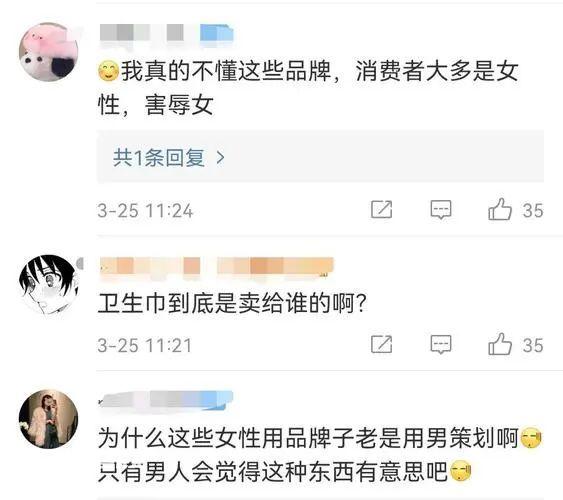Share the 3-25 11:21 comment
563x500 pixels.
(x=381, y=345)
